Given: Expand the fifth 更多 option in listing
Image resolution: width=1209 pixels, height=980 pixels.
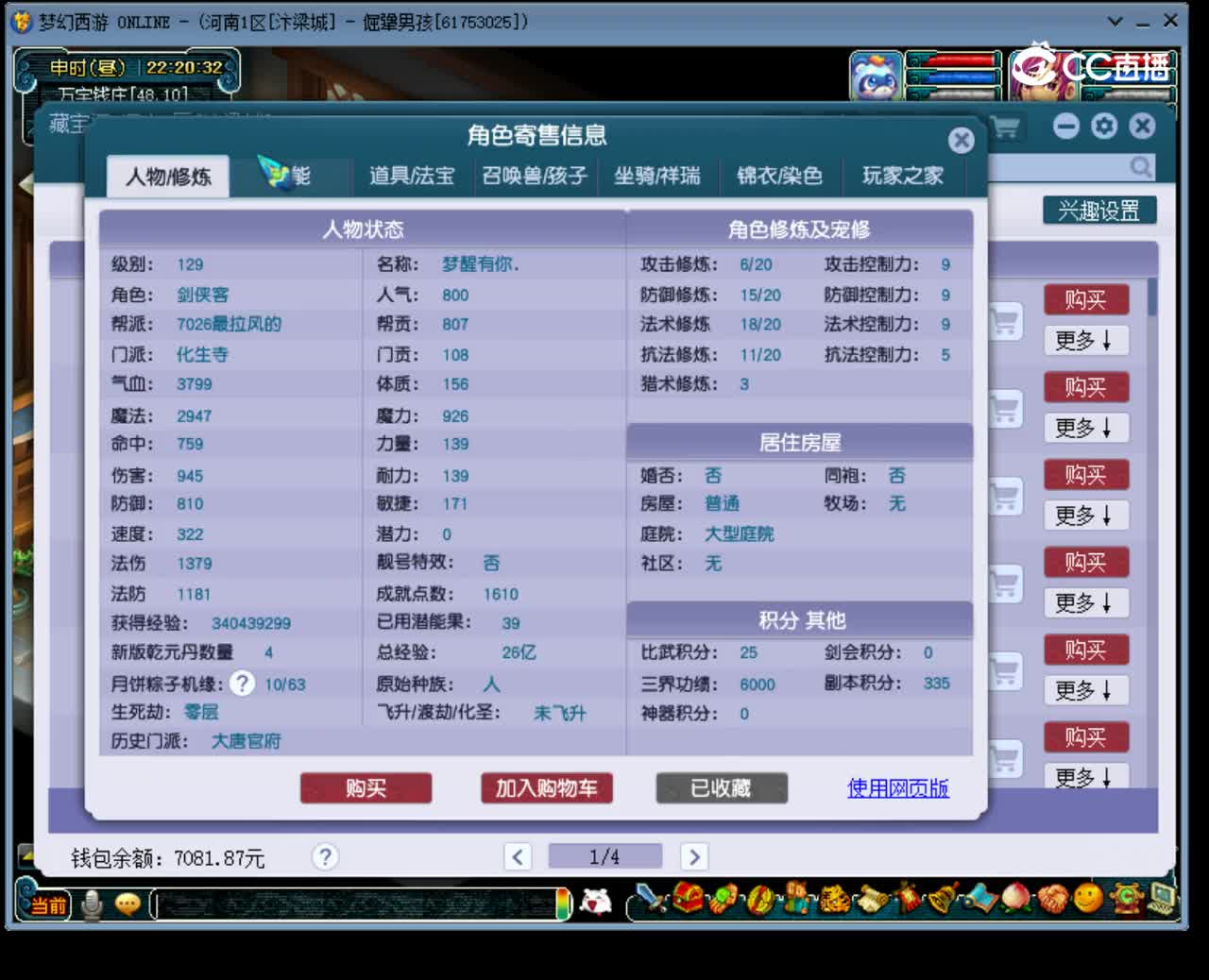Looking at the screenshot, I should (1085, 690).
